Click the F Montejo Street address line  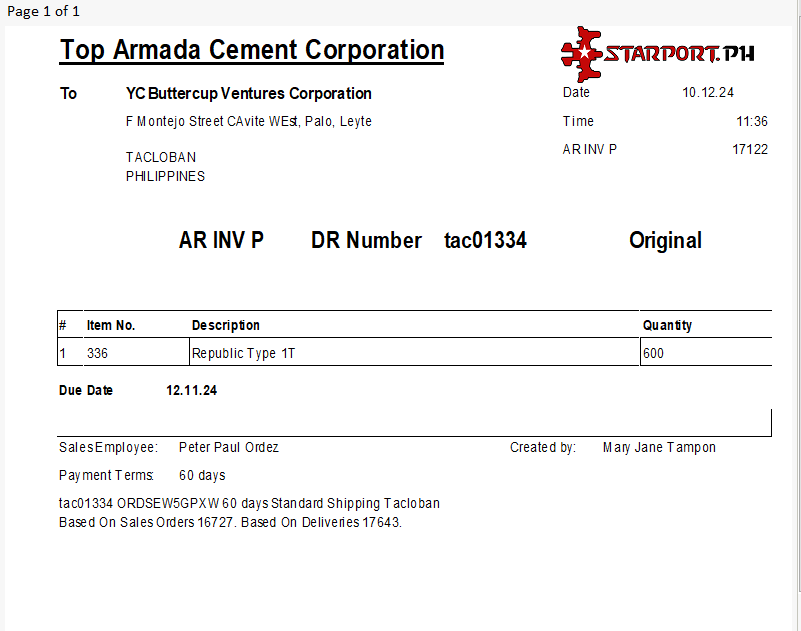coord(248,122)
